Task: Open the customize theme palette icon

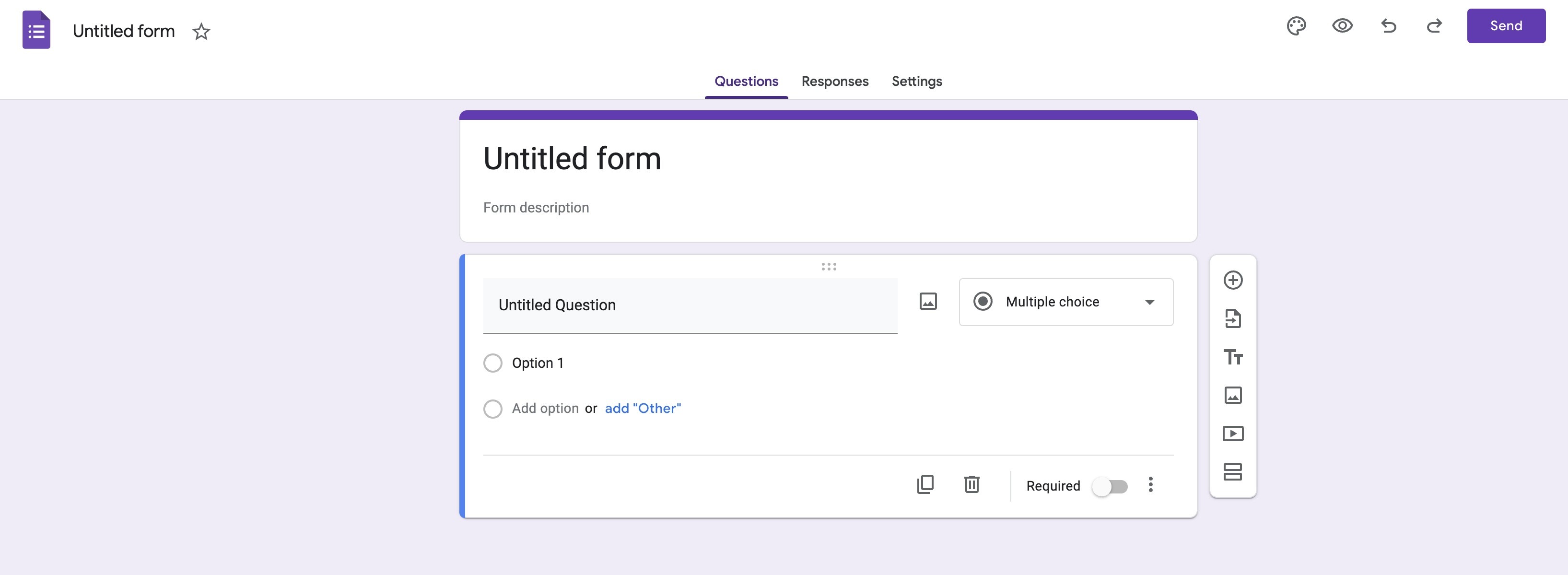Action: pyautogui.click(x=1296, y=26)
